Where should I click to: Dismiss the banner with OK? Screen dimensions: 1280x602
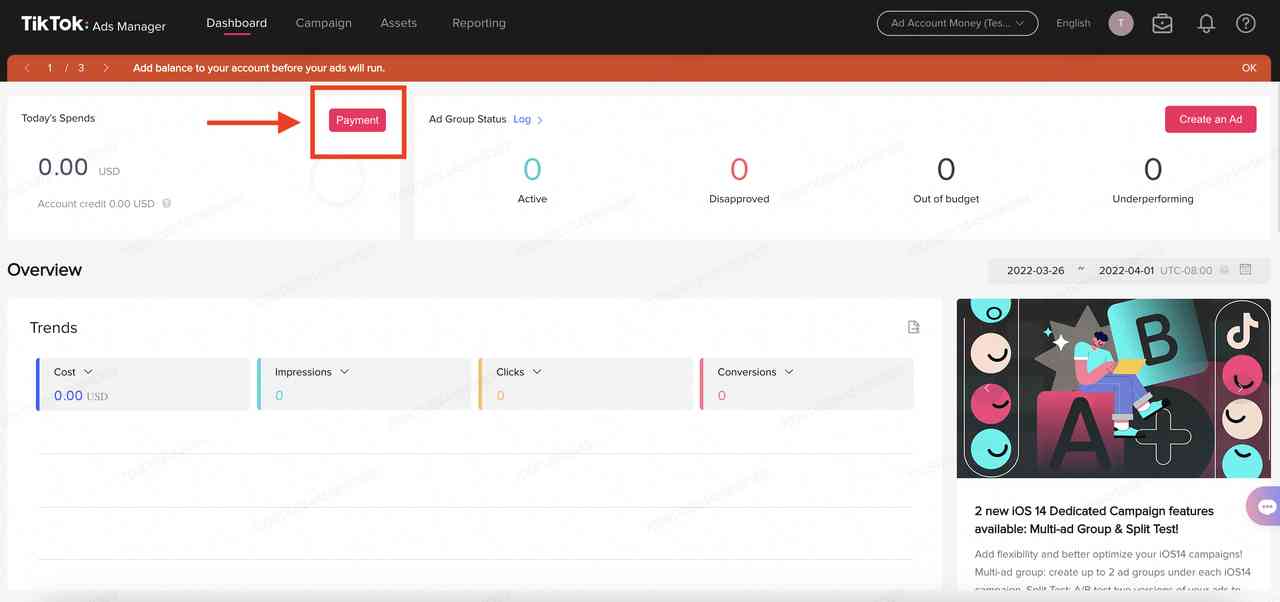click(1248, 68)
